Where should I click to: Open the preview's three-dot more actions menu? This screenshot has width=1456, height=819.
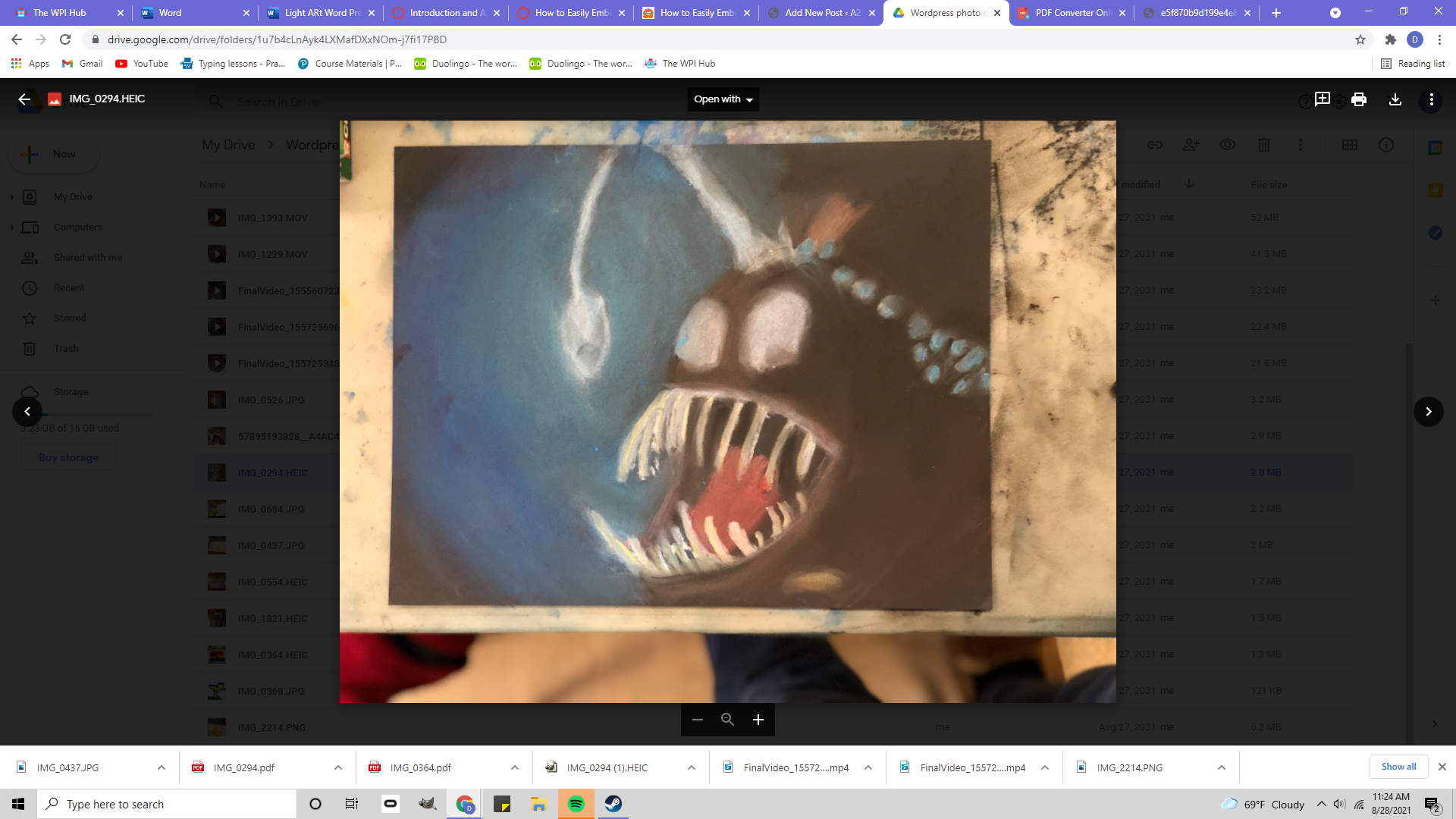click(1431, 99)
